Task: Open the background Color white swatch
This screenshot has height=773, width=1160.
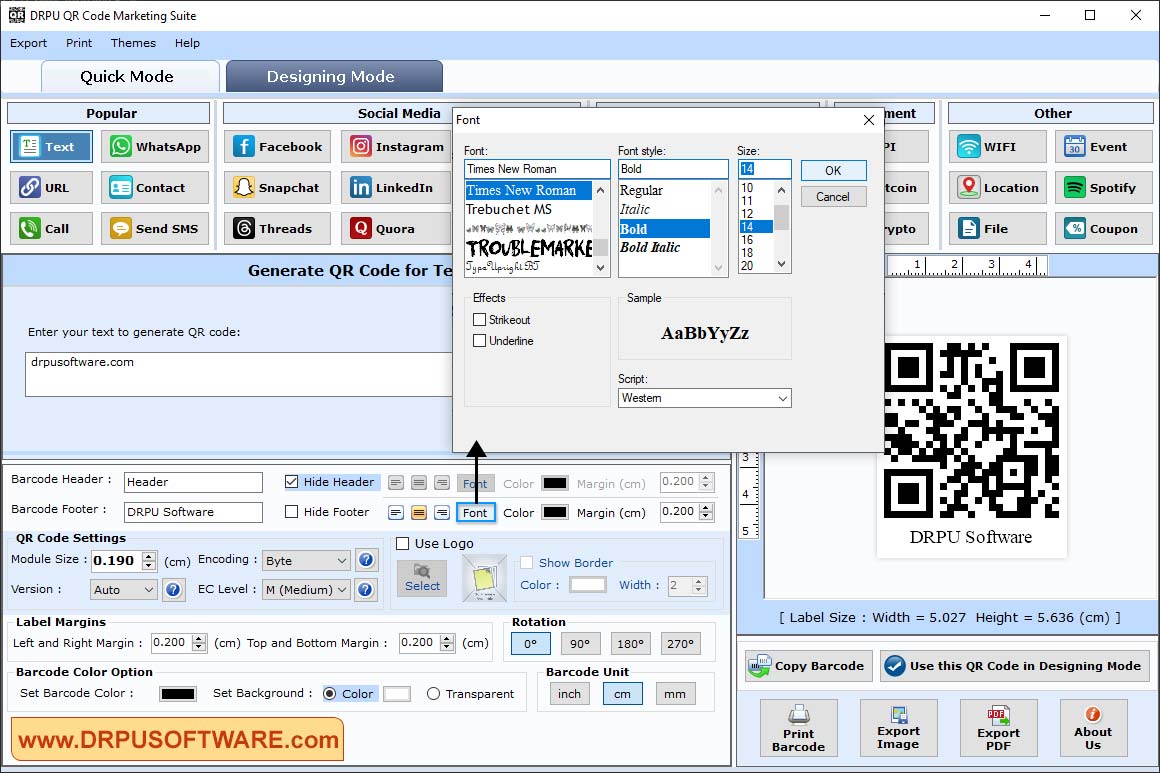Action: point(397,694)
